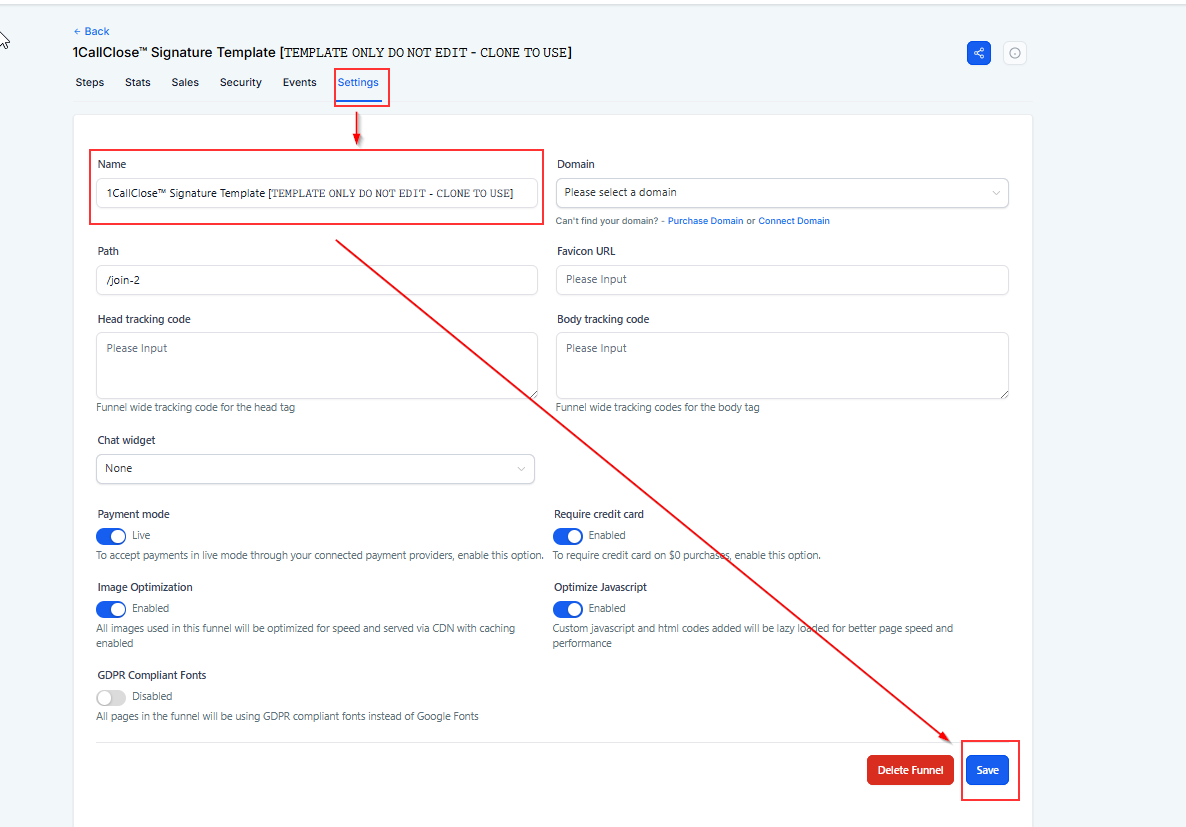
Task: Go back using the Back link
Action: point(91,31)
